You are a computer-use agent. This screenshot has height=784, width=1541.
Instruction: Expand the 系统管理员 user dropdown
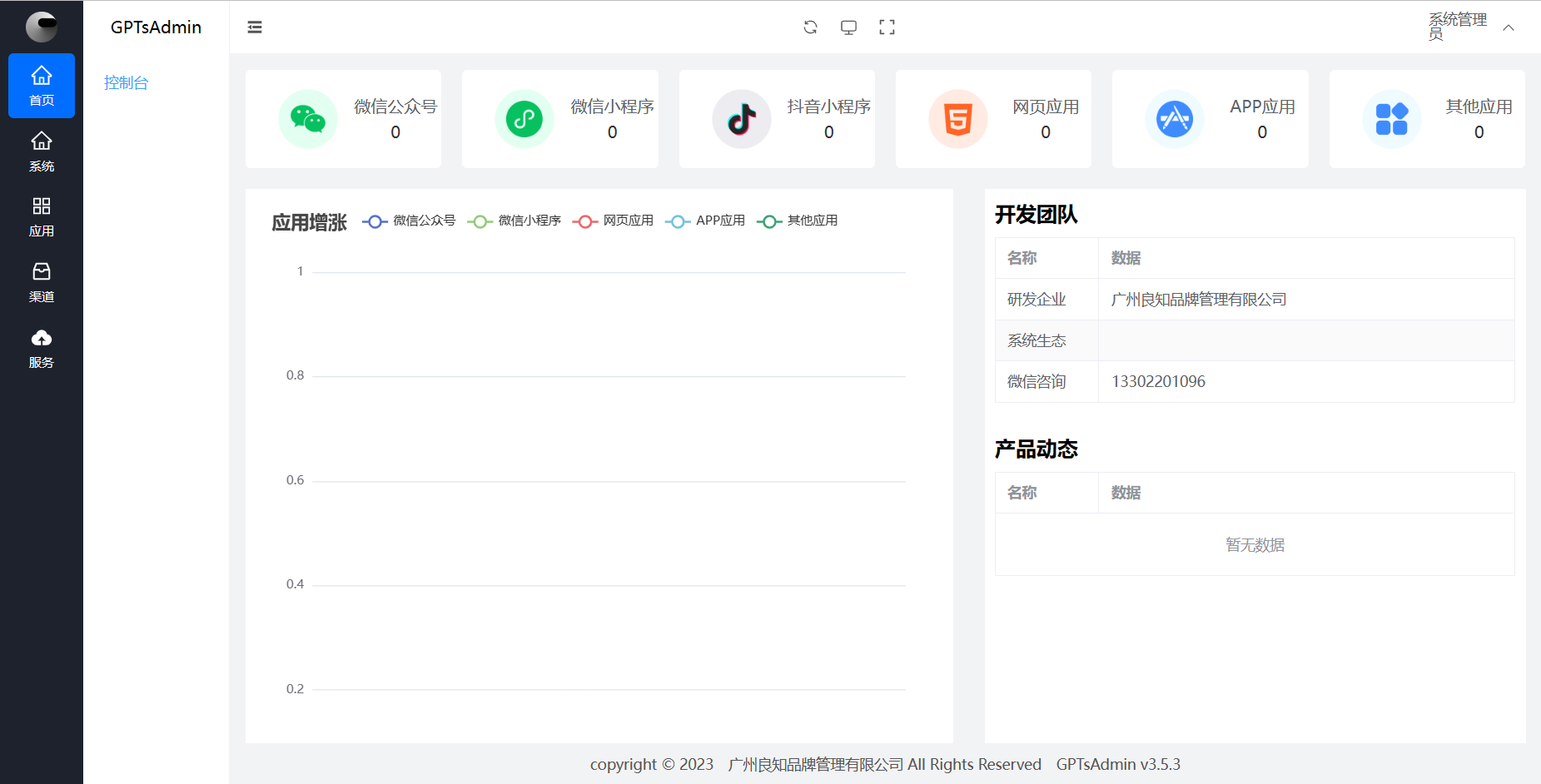pos(1471,27)
